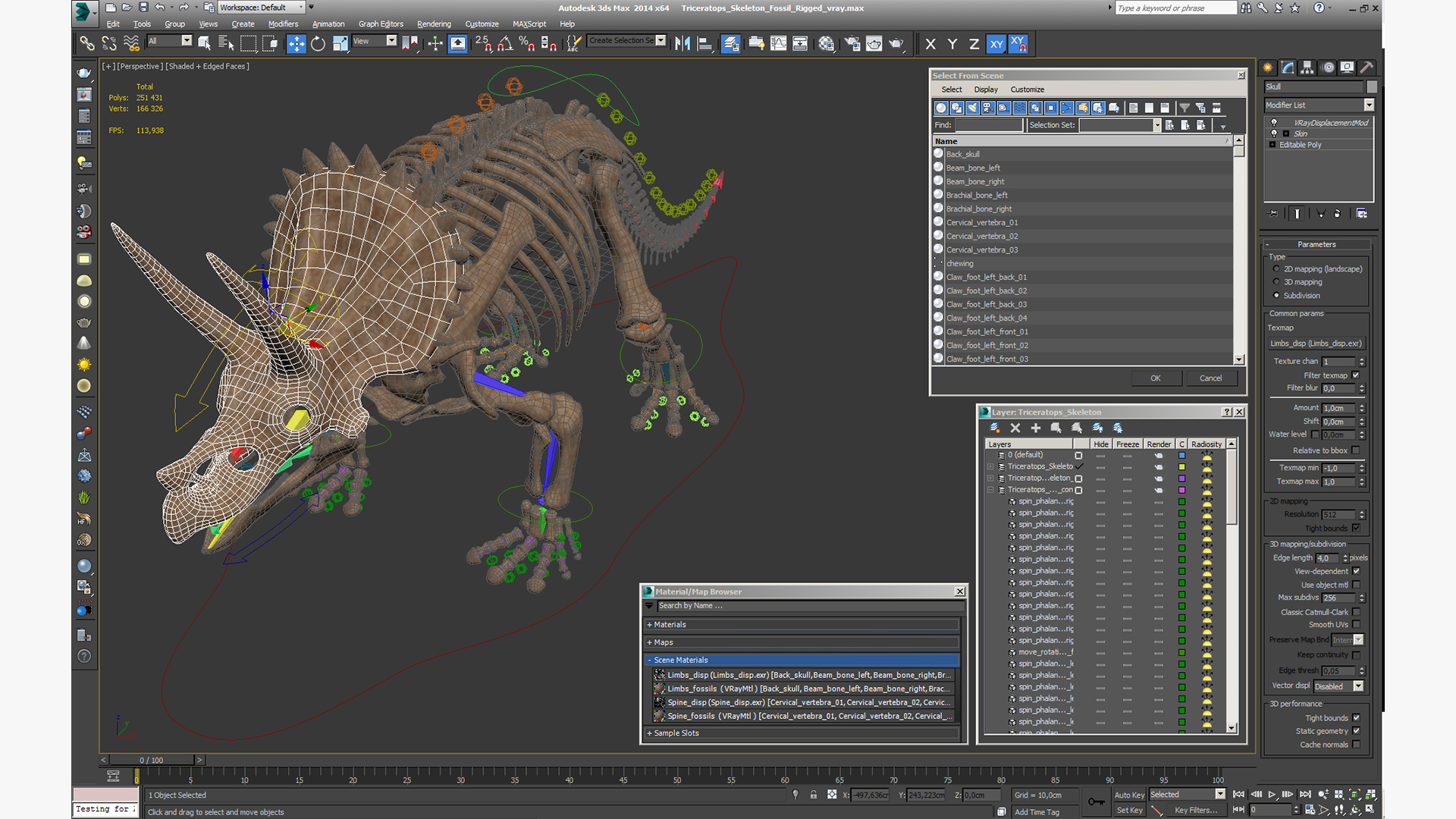Image resolution: width=1456 pixels, height=819 pixels.
Task: Go to the end frame
Action: click(1305, 794)
